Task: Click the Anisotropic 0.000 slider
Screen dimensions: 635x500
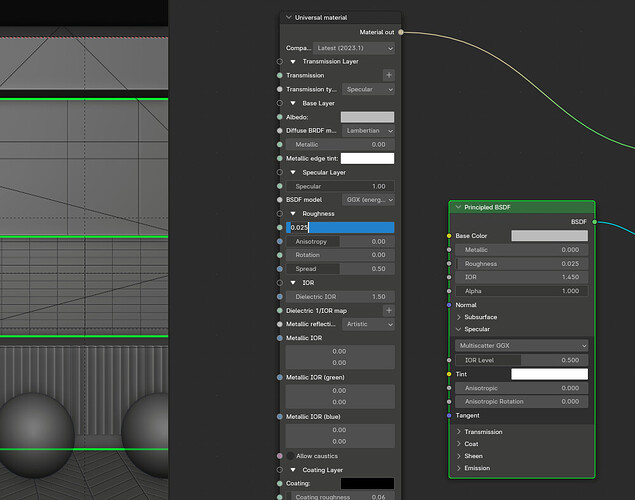Action: click(x=522, y=388)
